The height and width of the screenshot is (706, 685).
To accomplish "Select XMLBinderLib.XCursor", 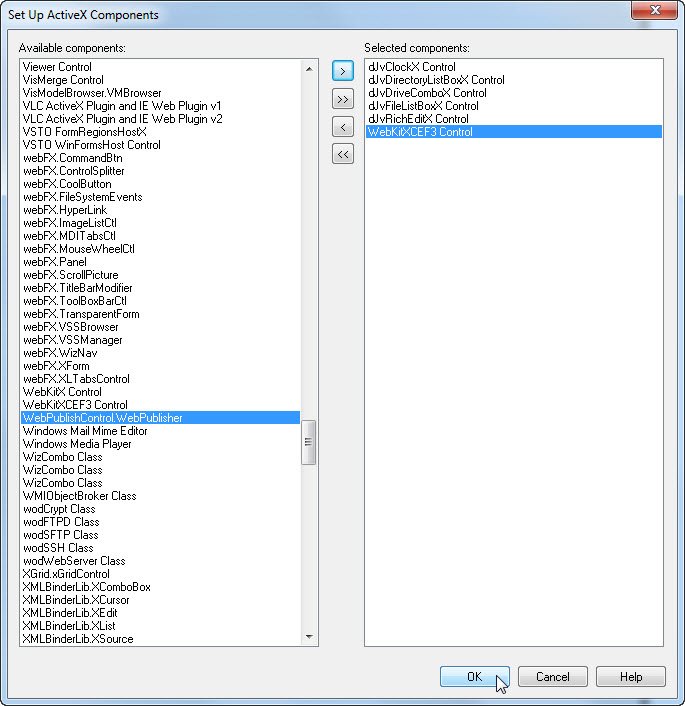I will pyautogui.click(x=160, y=600).
